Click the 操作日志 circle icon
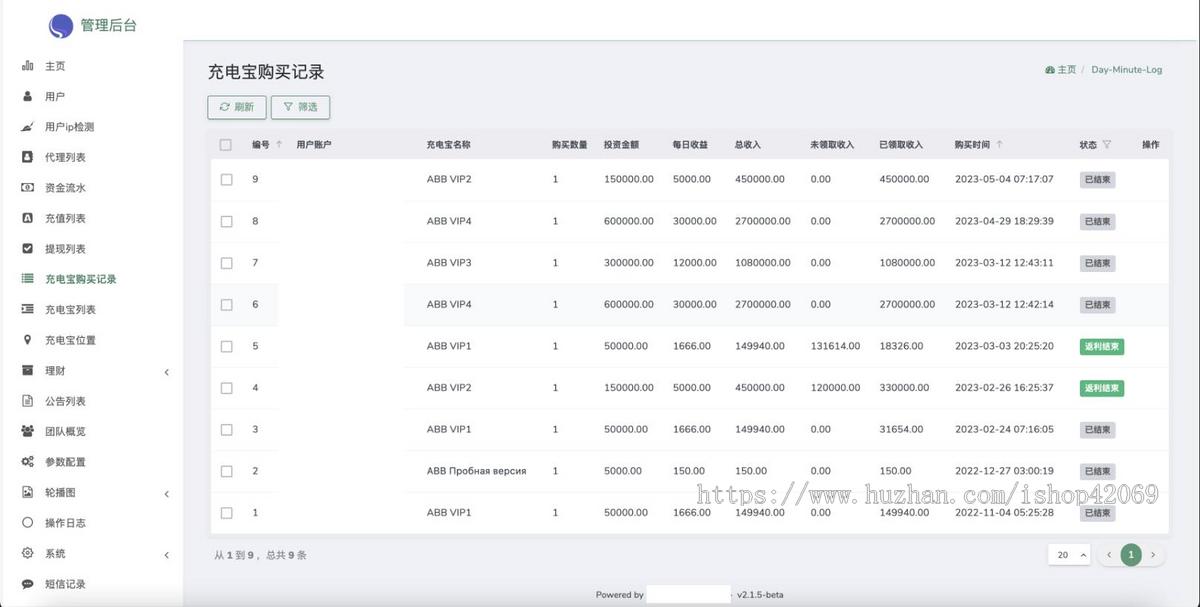Viewport: 1200px width, 607px height. pyautogui.click(x=28, y=523)
